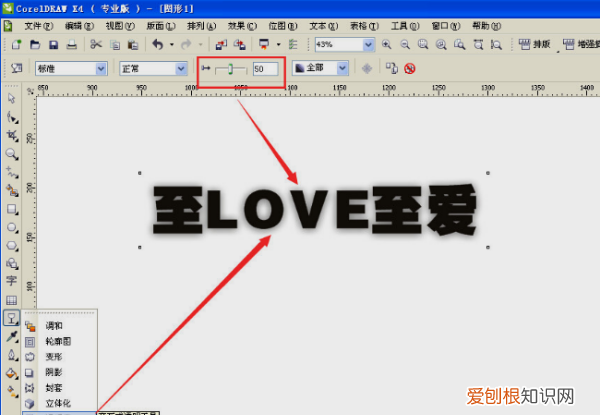This screenshot has height=415, width=600.
Task: Click the transparency amount slider
Action: click(x=231, y=69)
